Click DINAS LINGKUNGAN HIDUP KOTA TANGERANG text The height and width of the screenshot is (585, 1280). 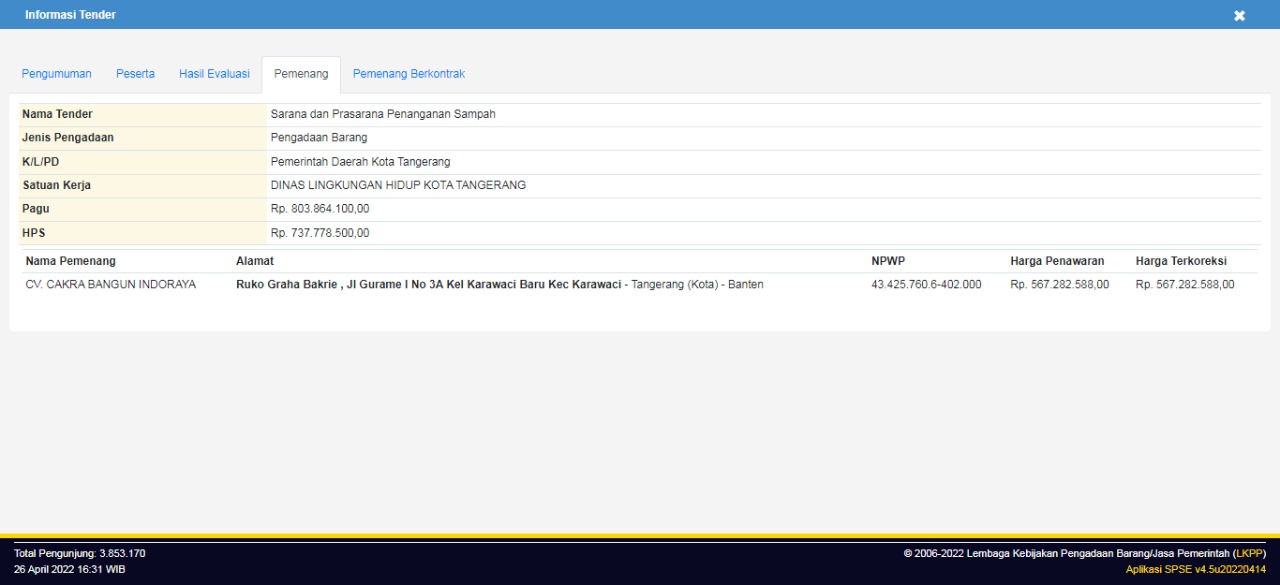(398, 185)
